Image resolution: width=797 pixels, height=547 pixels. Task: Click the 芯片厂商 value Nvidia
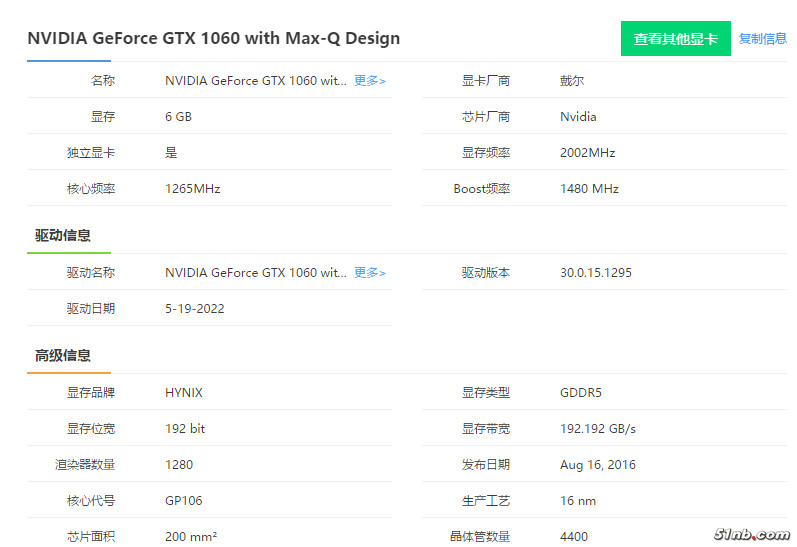[x=578, y=116]
